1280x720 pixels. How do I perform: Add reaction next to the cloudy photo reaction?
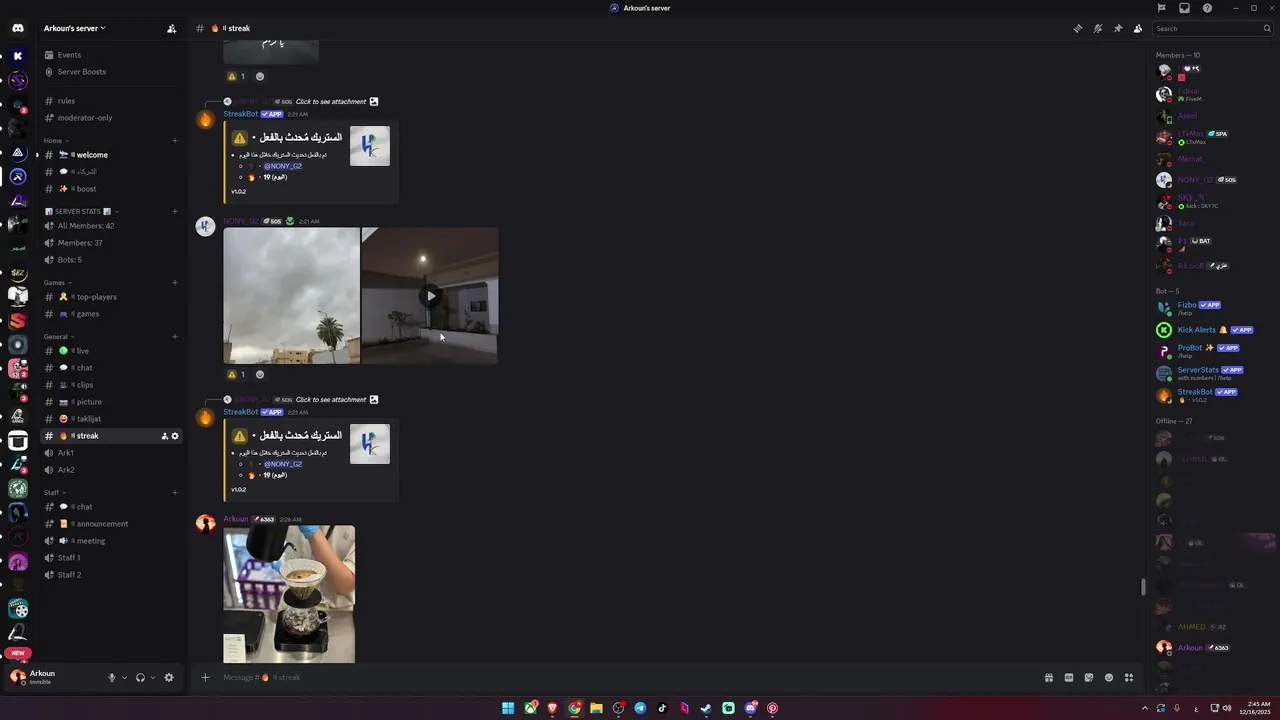point(260,374)
